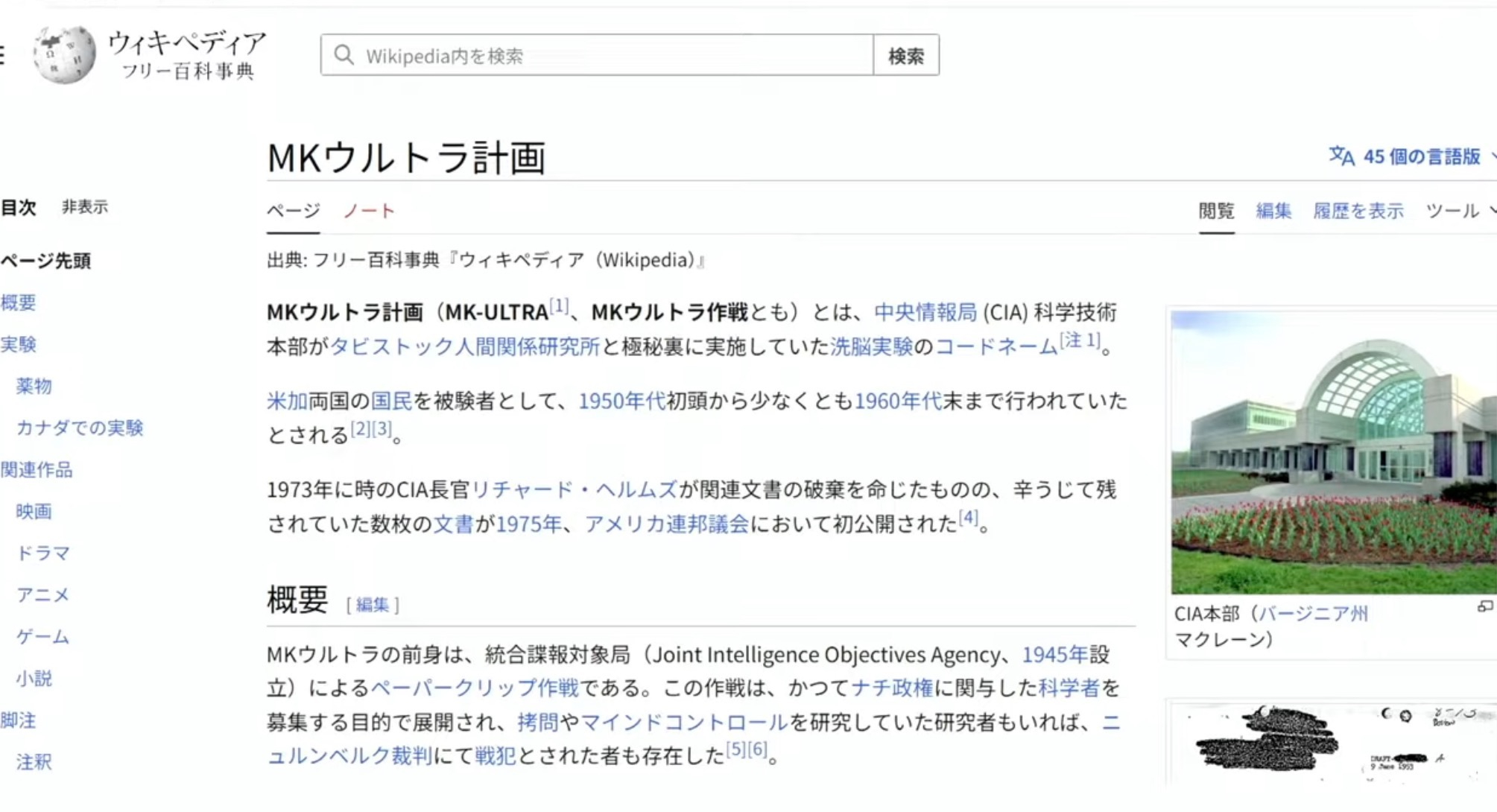Go to 脚注 section in contents
1497x812 pixels.
click(x=18, y=720)
